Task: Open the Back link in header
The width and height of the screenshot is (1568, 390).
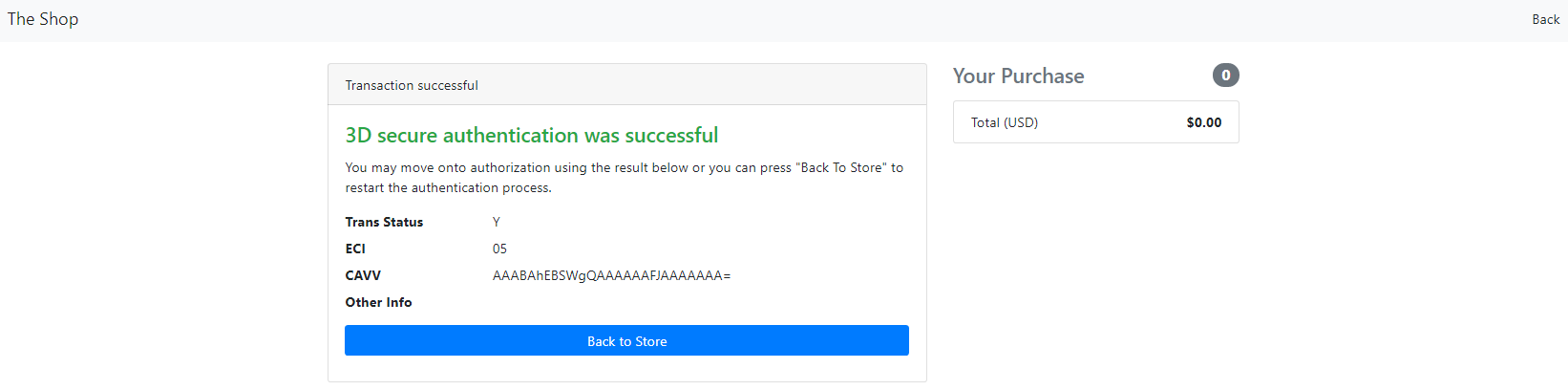Action: point(1545,19)
